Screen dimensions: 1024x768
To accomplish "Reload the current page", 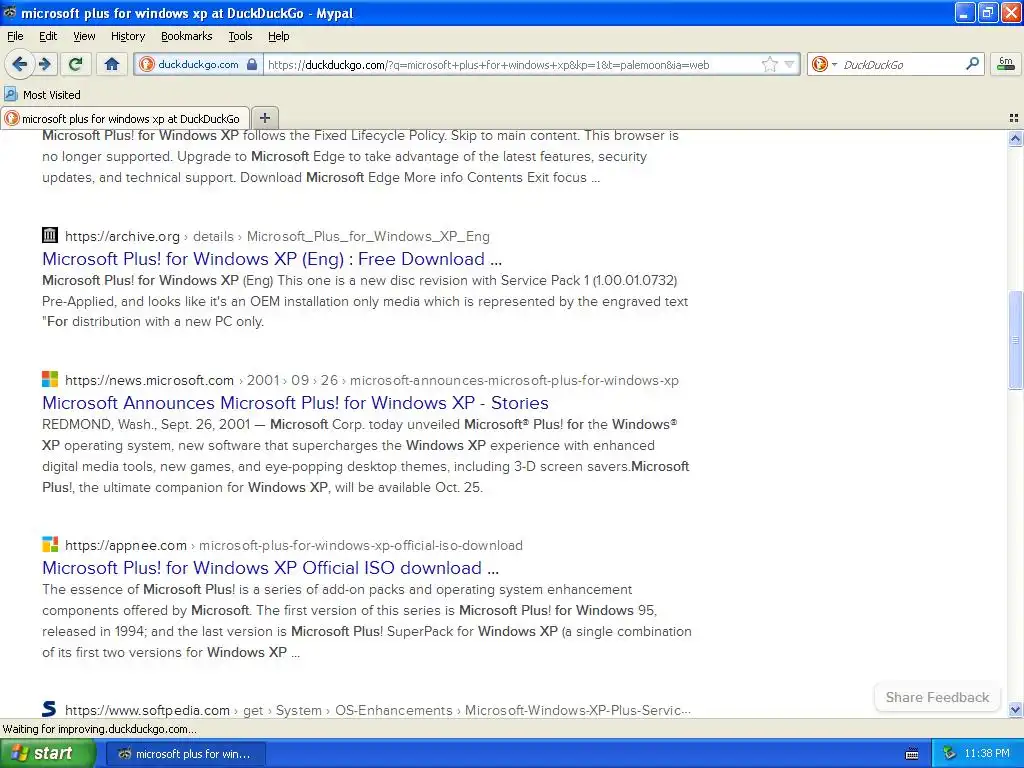I will [76, 64].
